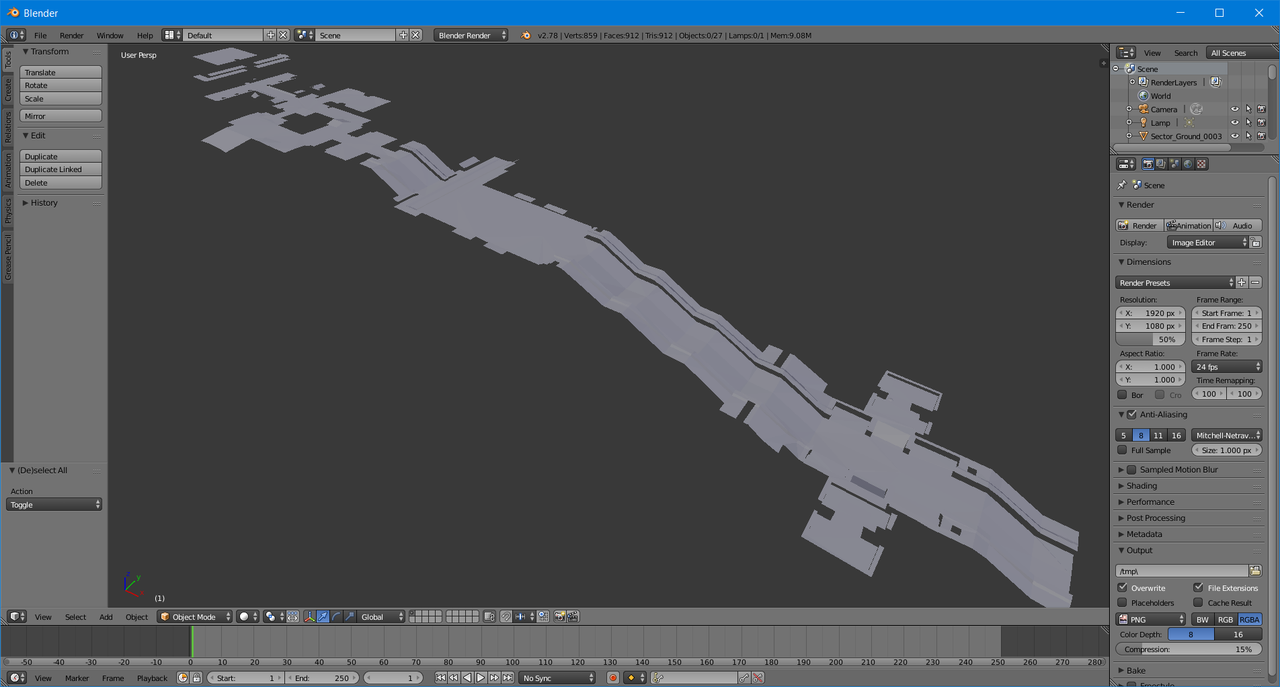The height and width of the screenshot is (687, 1280).
Task: Open the Image Editor display dropdown
Action: pyautogui.click(x=1209, y=243)
